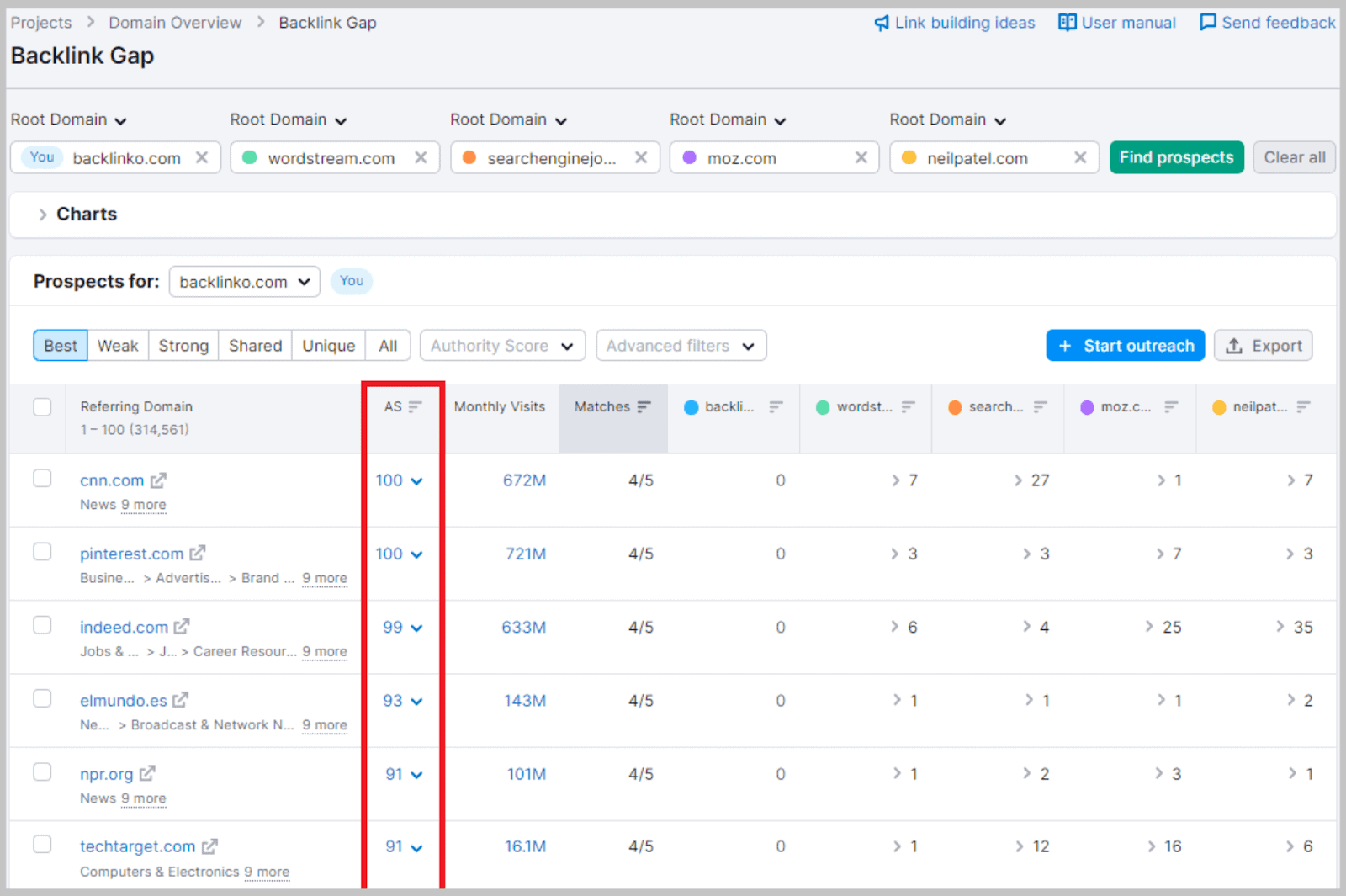Image resolution: width=1346 pixels, height=896 pixels.
Task: Sort by Matches column sort icon
Action: coord(644,407)
